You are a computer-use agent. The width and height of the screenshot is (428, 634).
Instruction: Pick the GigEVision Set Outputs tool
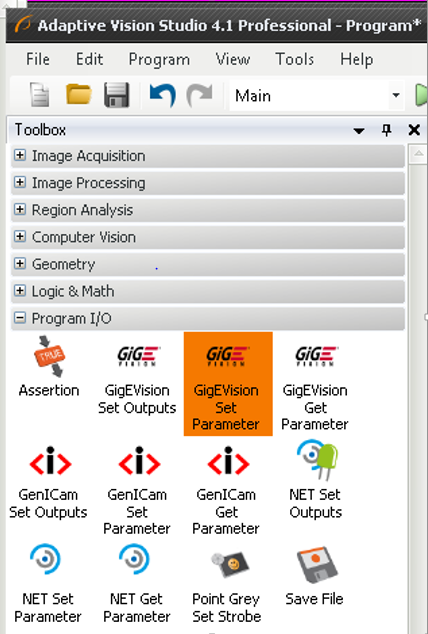137,380
